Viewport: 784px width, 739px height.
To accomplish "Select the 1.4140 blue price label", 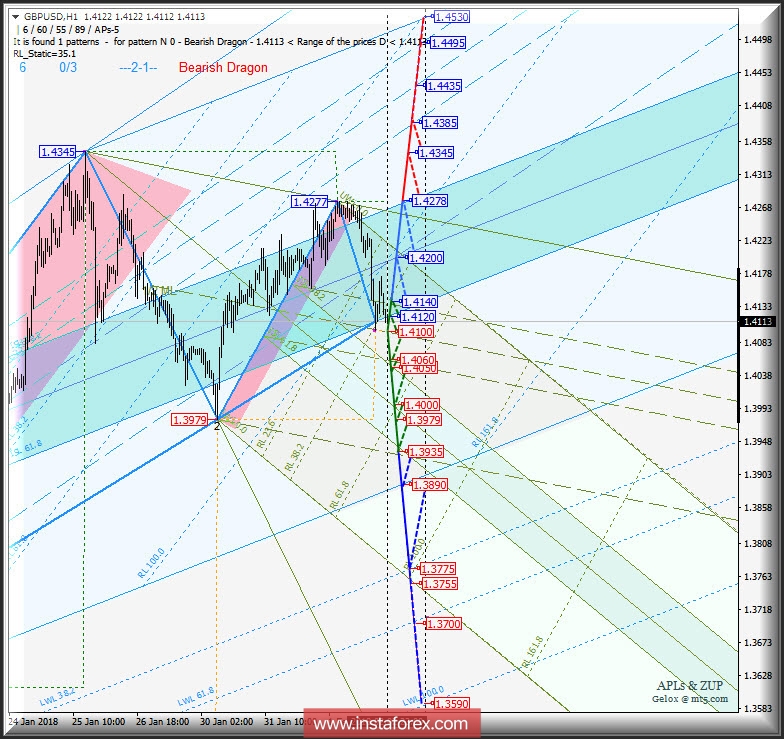I will [420, 302].
